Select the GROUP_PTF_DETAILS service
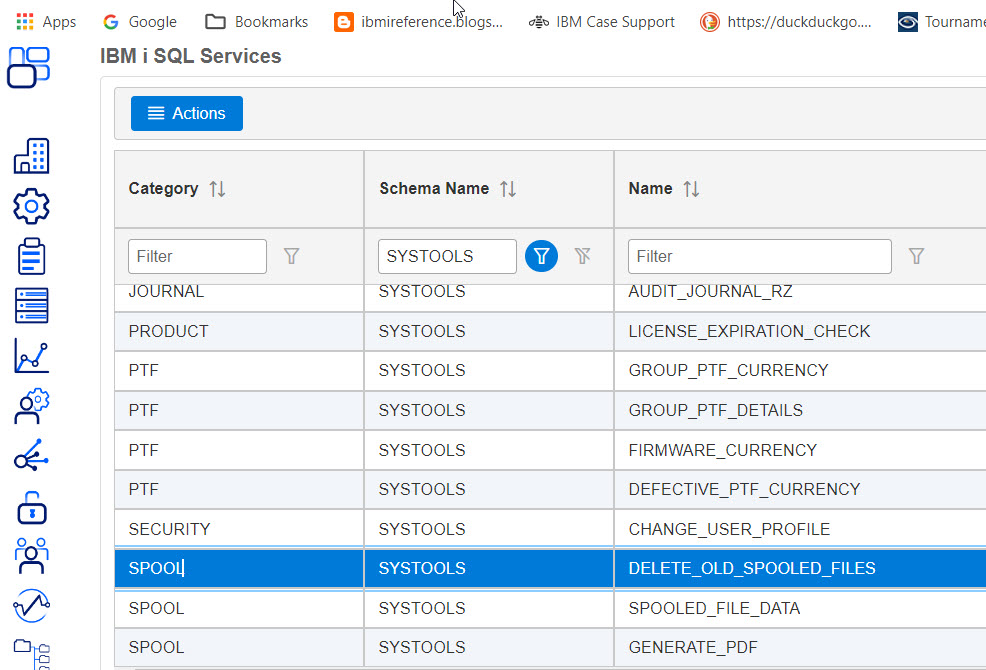 pos(716,410)
